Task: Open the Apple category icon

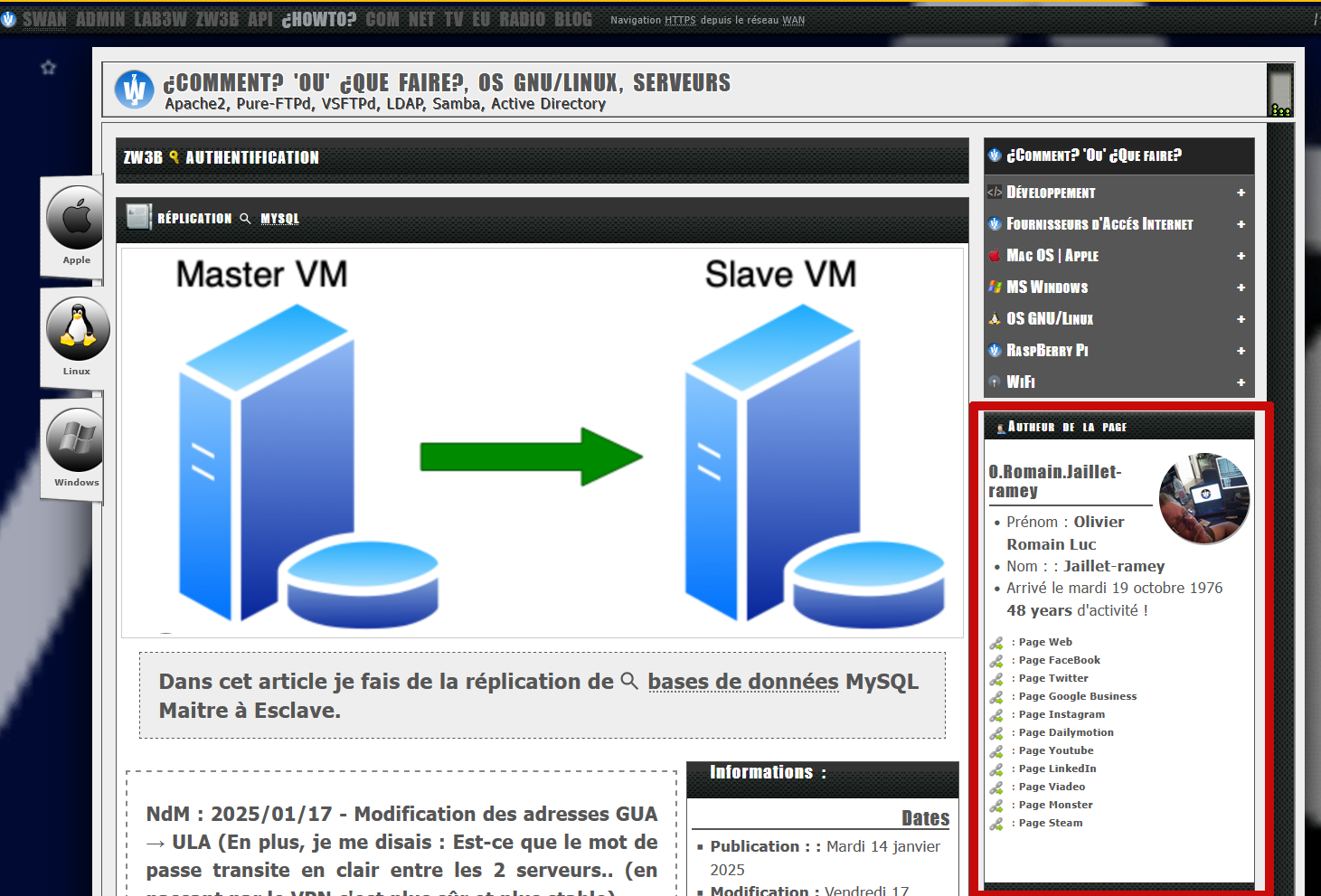Action: pos(77,218)
